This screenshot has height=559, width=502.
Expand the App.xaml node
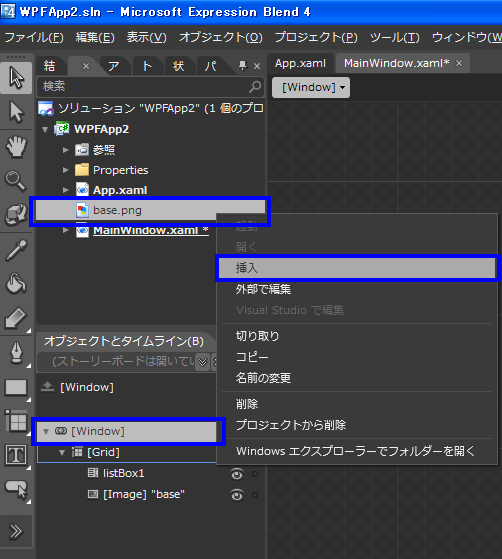[x=66, y=190]
